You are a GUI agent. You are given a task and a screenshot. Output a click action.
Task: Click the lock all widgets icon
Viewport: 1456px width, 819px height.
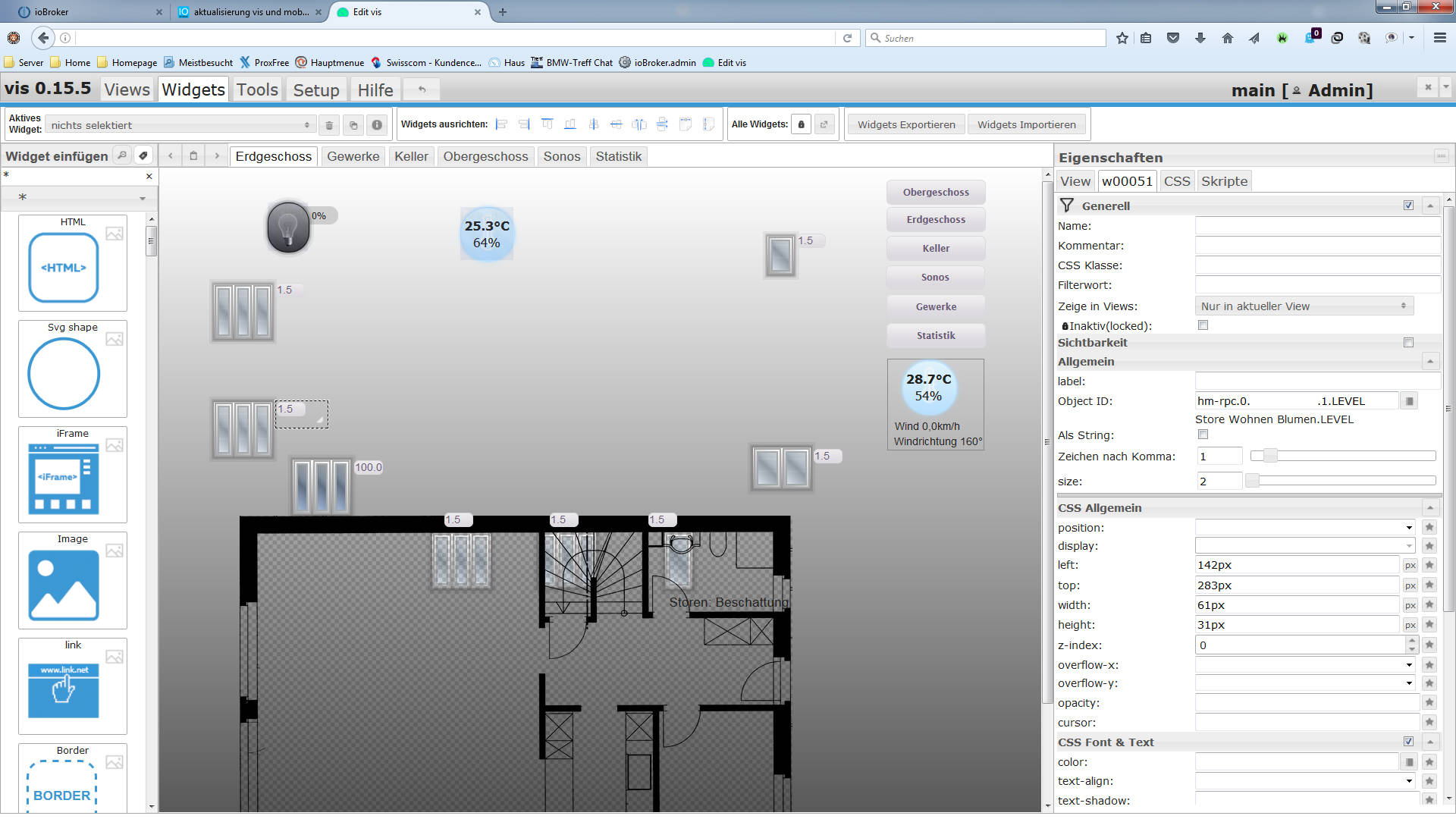click(801, 124)
